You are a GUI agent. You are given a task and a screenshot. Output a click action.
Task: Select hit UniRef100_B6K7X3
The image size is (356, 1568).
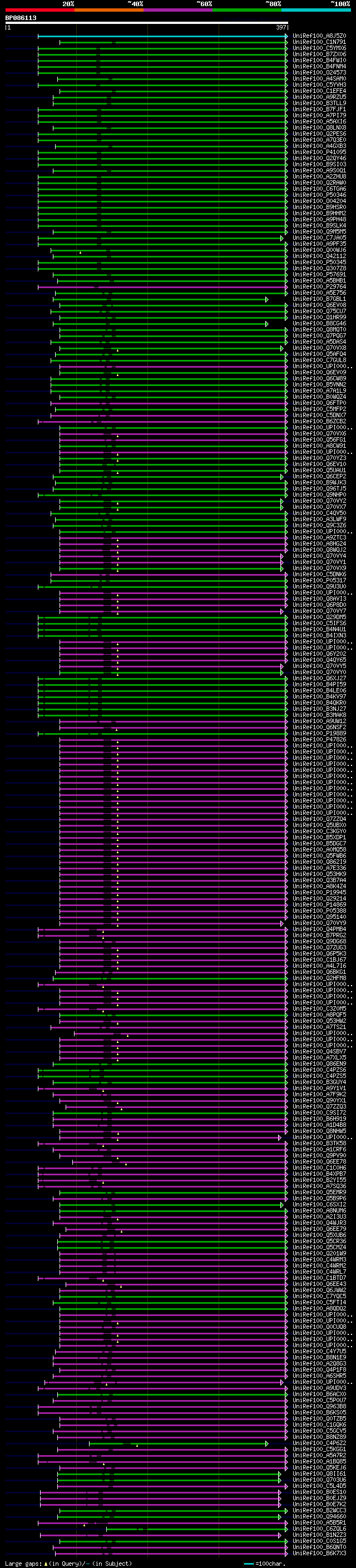tap(319, 1554)
